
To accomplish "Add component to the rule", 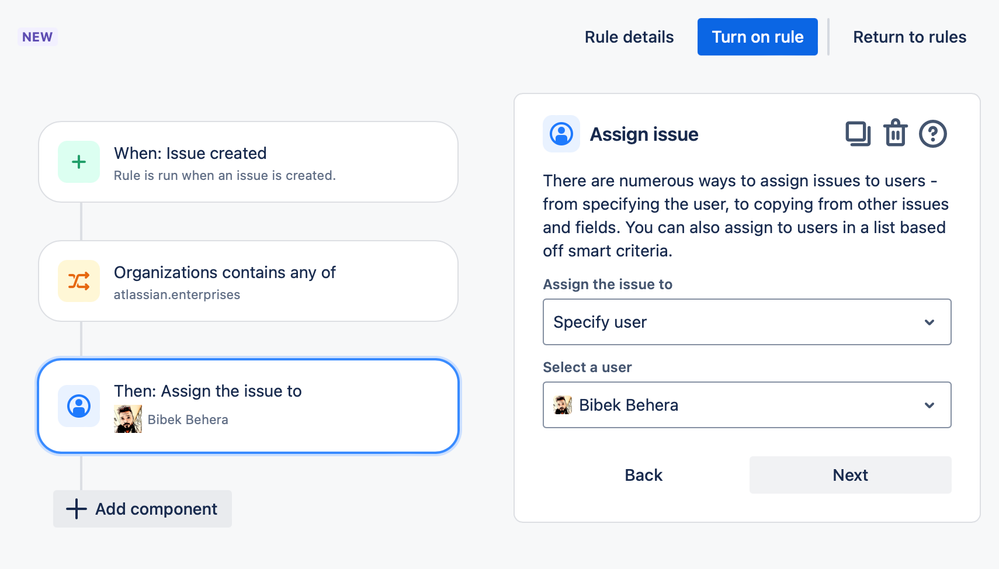I will 142,509.
